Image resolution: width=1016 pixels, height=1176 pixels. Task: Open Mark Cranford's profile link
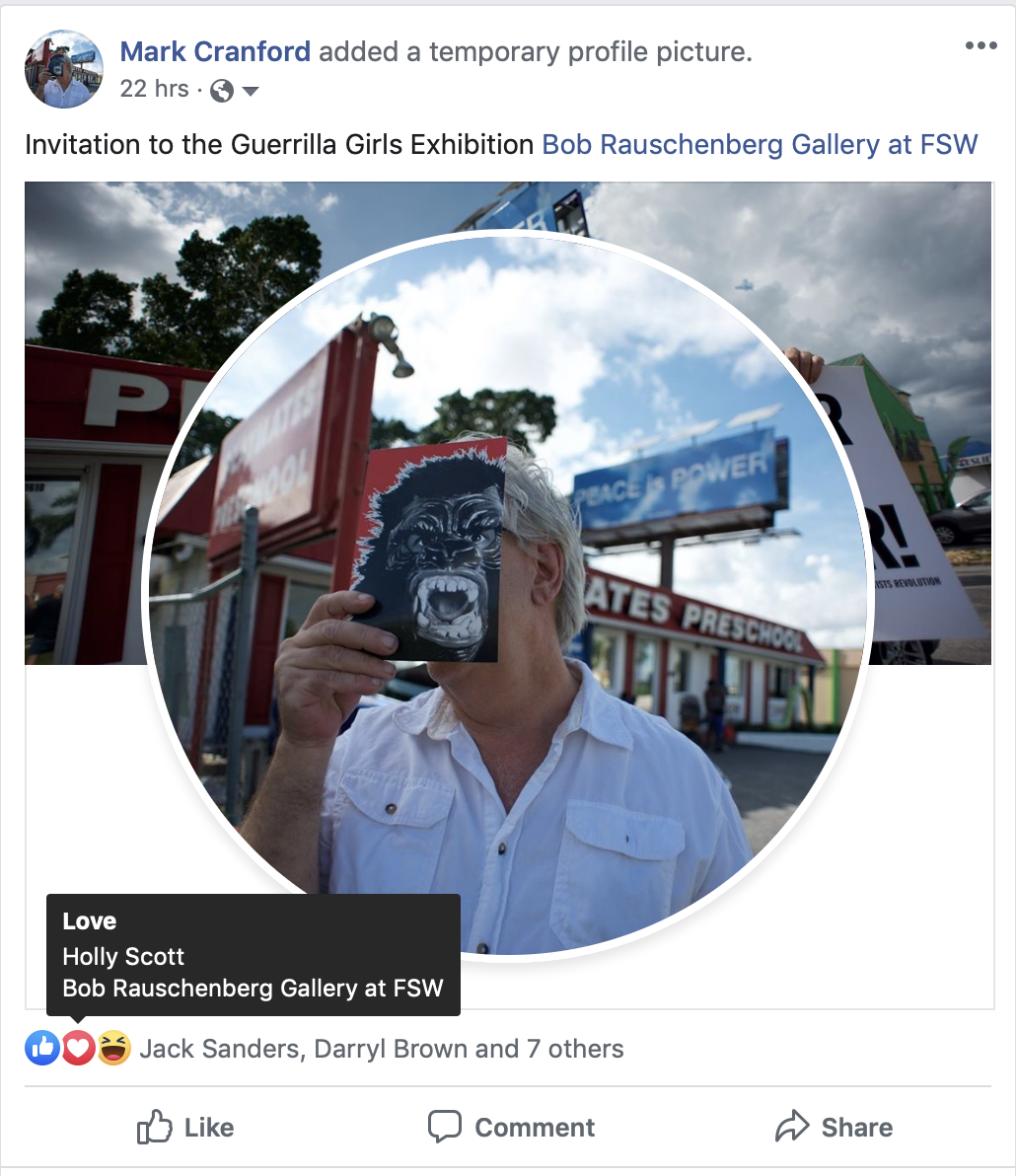215,51
